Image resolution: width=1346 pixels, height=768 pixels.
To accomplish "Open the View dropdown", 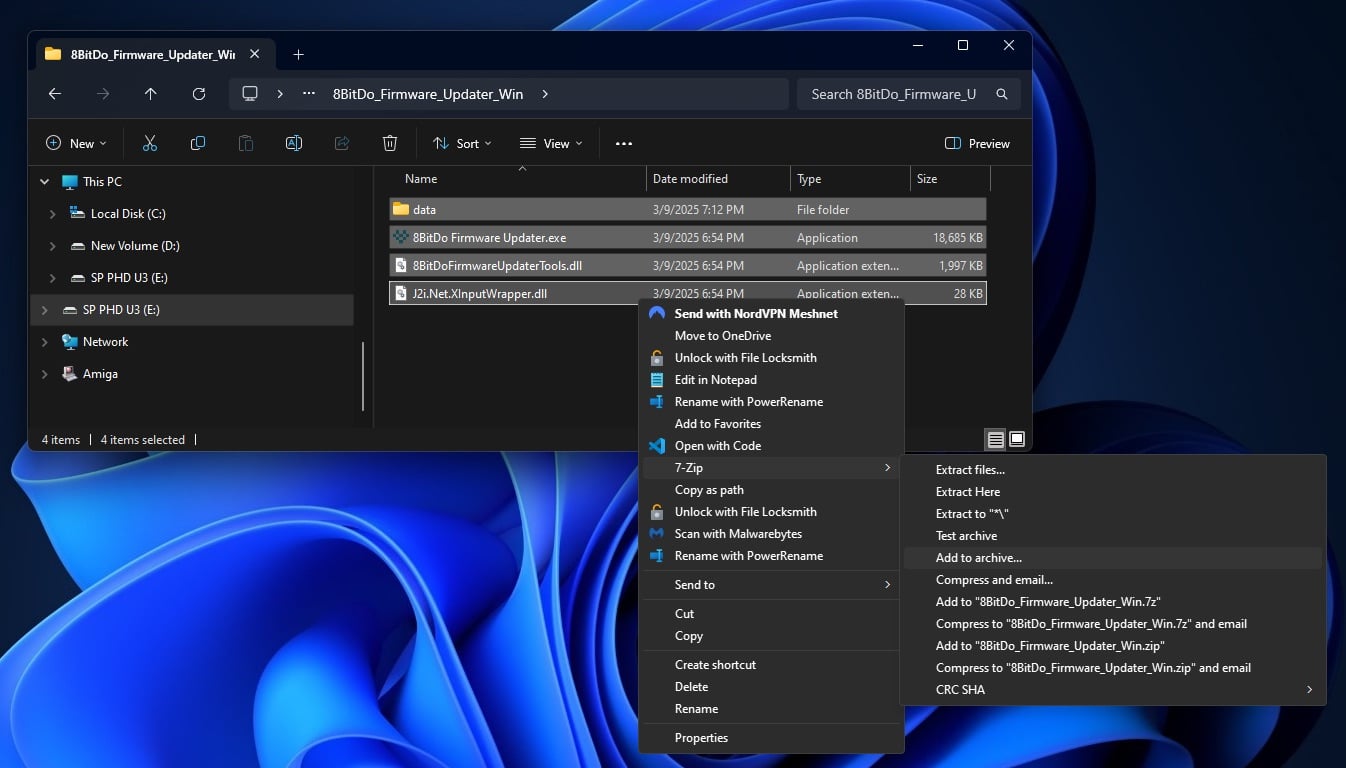I will pos(551,143).
